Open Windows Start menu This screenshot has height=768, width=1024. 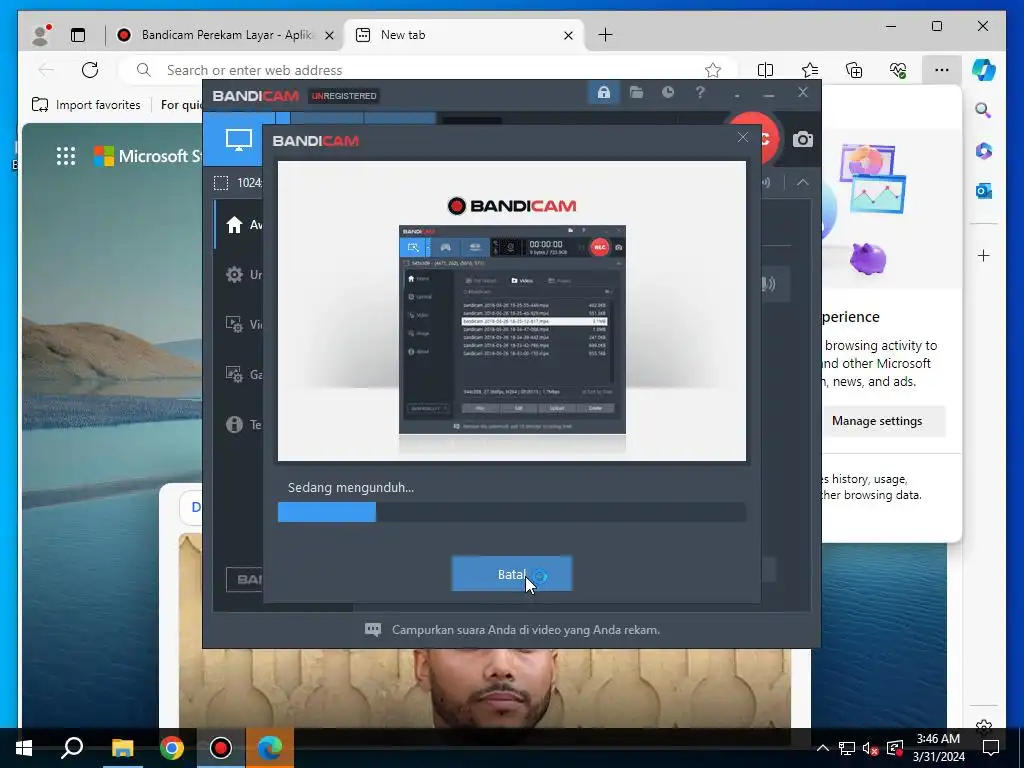coord(24,748)
